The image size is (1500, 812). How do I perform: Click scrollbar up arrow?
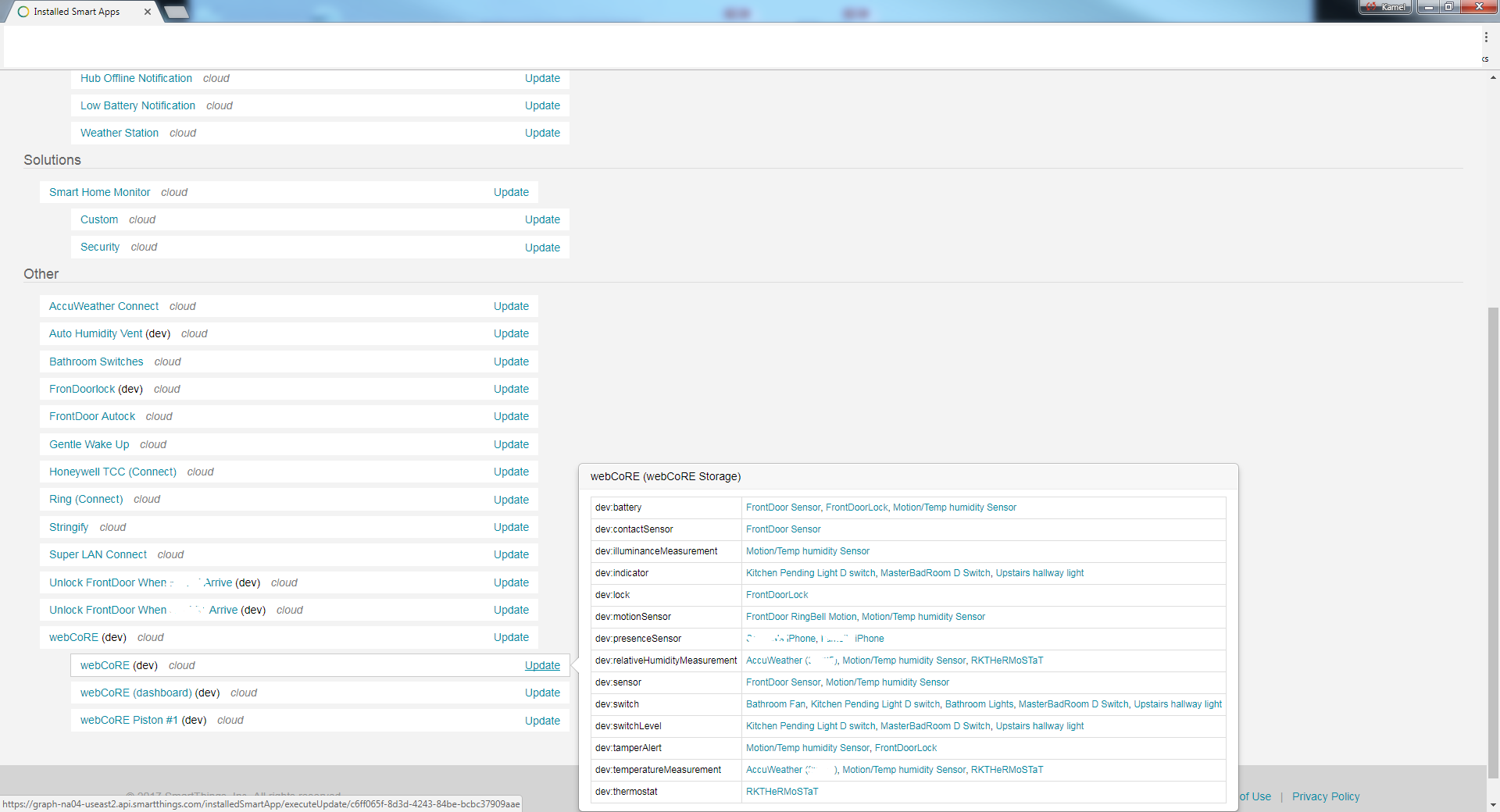click(x=1493, y=77)
